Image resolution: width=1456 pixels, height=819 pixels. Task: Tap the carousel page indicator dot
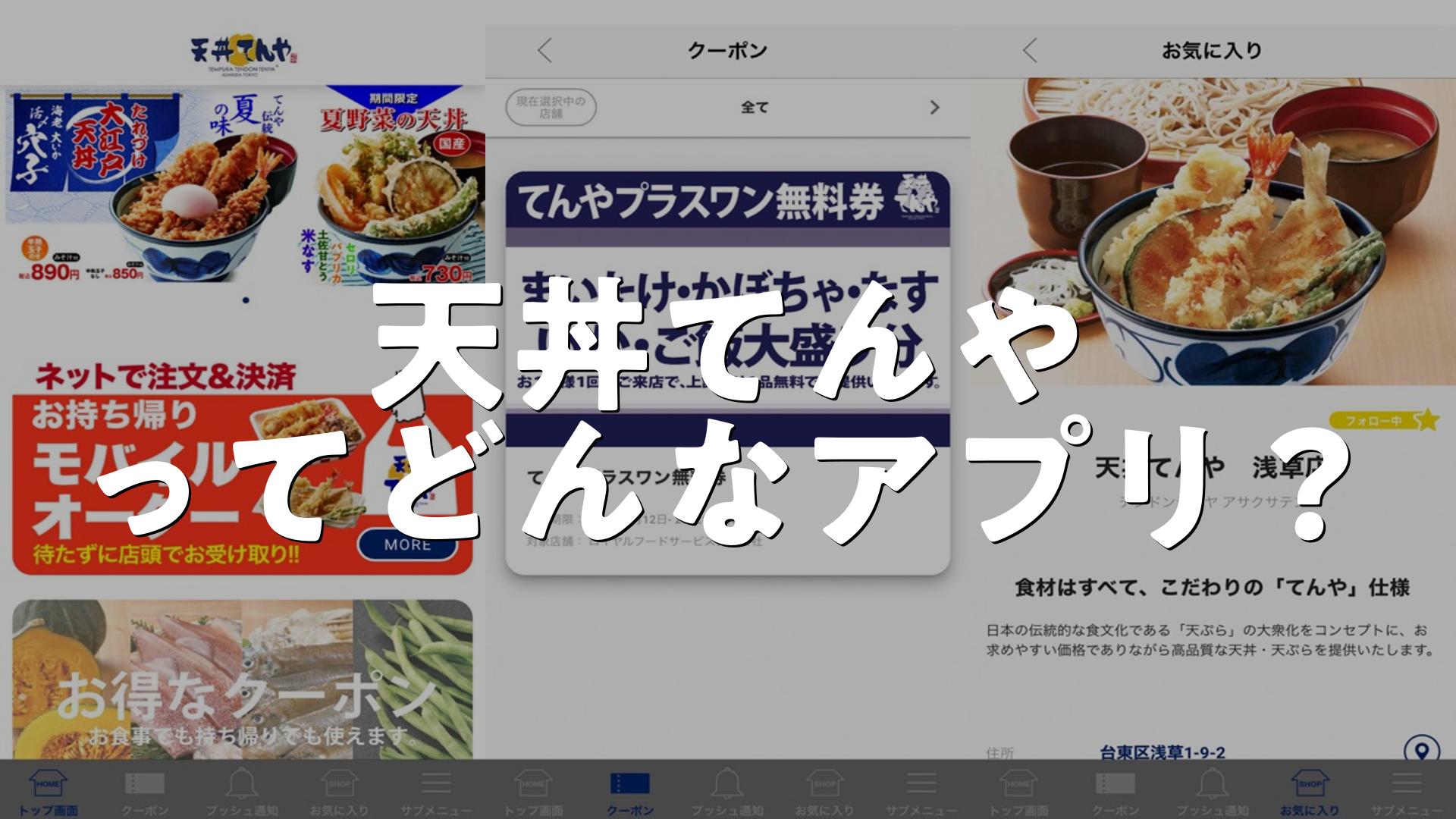(246, 300)
